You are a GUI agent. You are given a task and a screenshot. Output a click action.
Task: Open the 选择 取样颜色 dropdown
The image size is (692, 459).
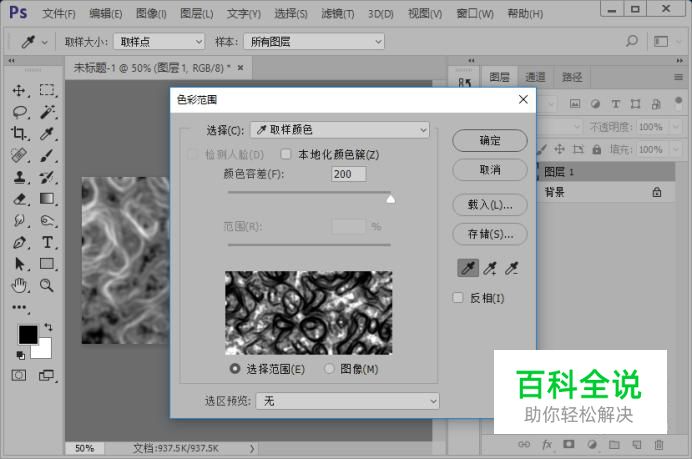click(x=340, y=130)
